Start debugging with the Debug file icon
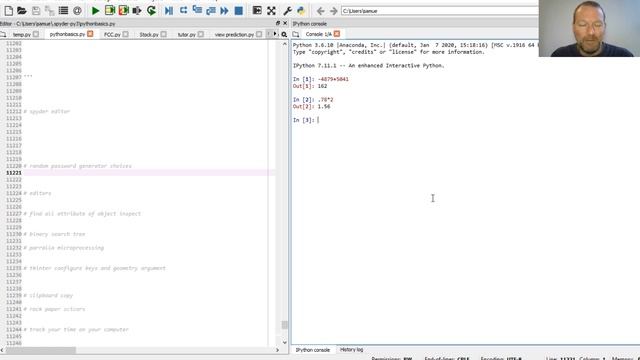Image resolution: width=640 pixels, height=360 pixels. tap(169, 11)
